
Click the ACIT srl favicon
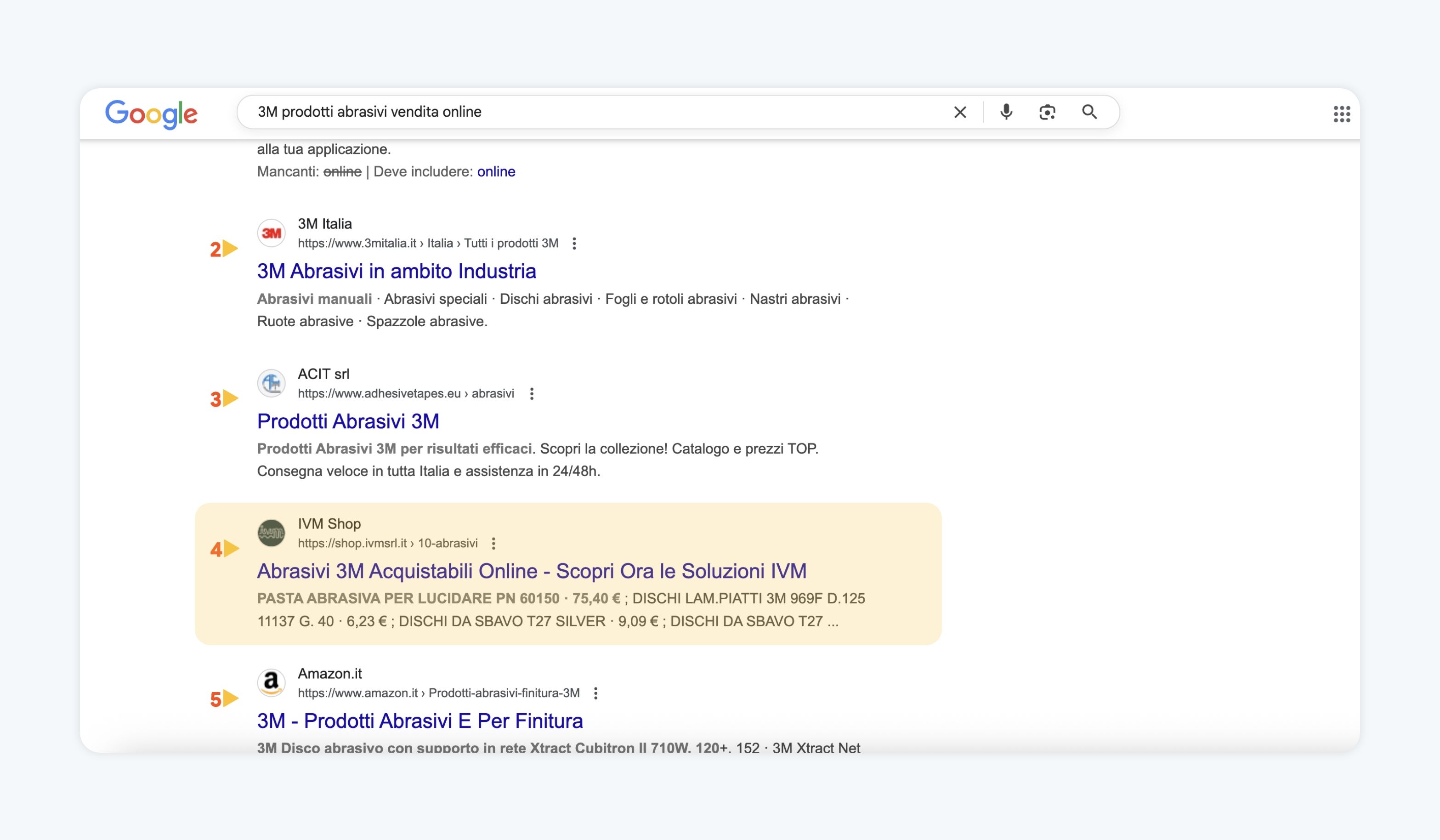[272, 383]
